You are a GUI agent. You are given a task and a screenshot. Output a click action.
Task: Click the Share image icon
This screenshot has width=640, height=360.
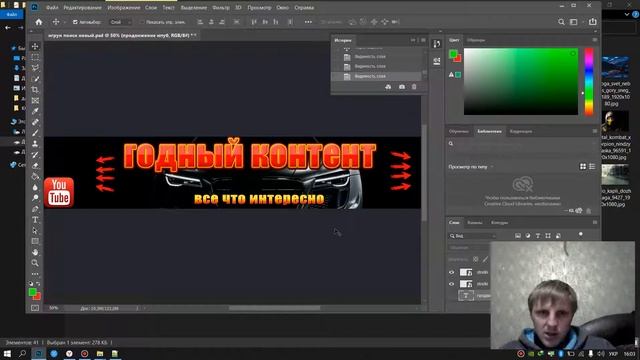pos(593,22)
